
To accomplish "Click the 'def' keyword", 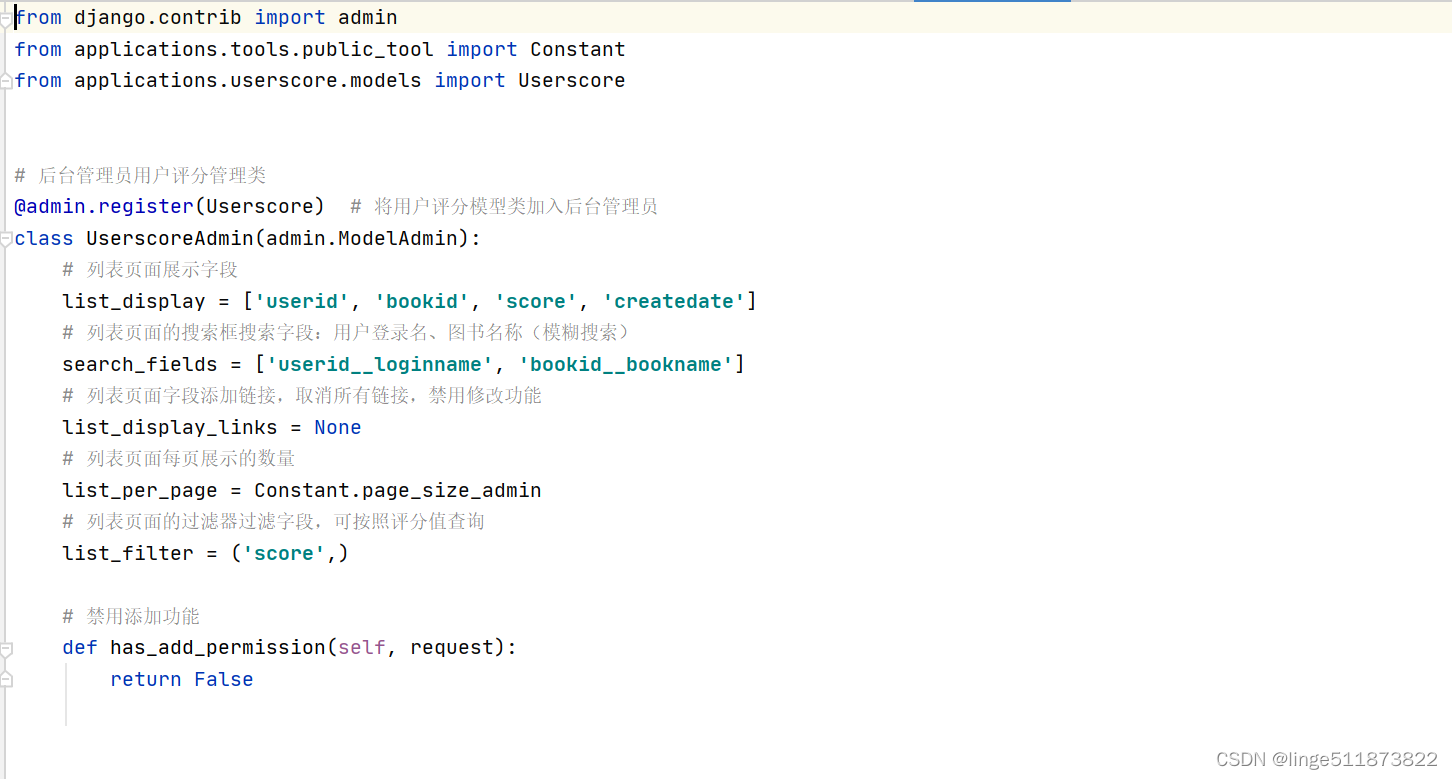I will (x=79, y=647).
